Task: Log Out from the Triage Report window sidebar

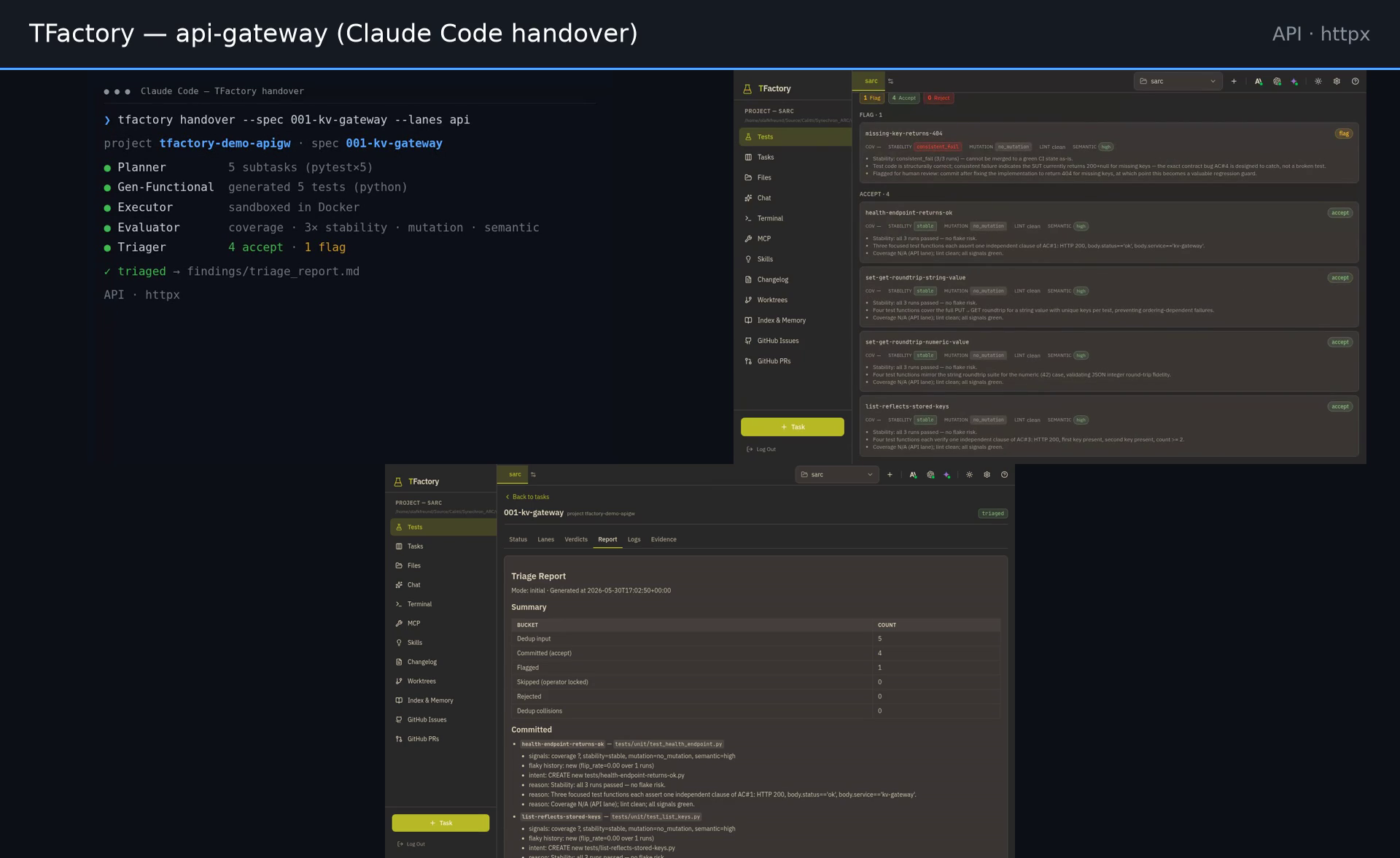Action: pos(412,844)
